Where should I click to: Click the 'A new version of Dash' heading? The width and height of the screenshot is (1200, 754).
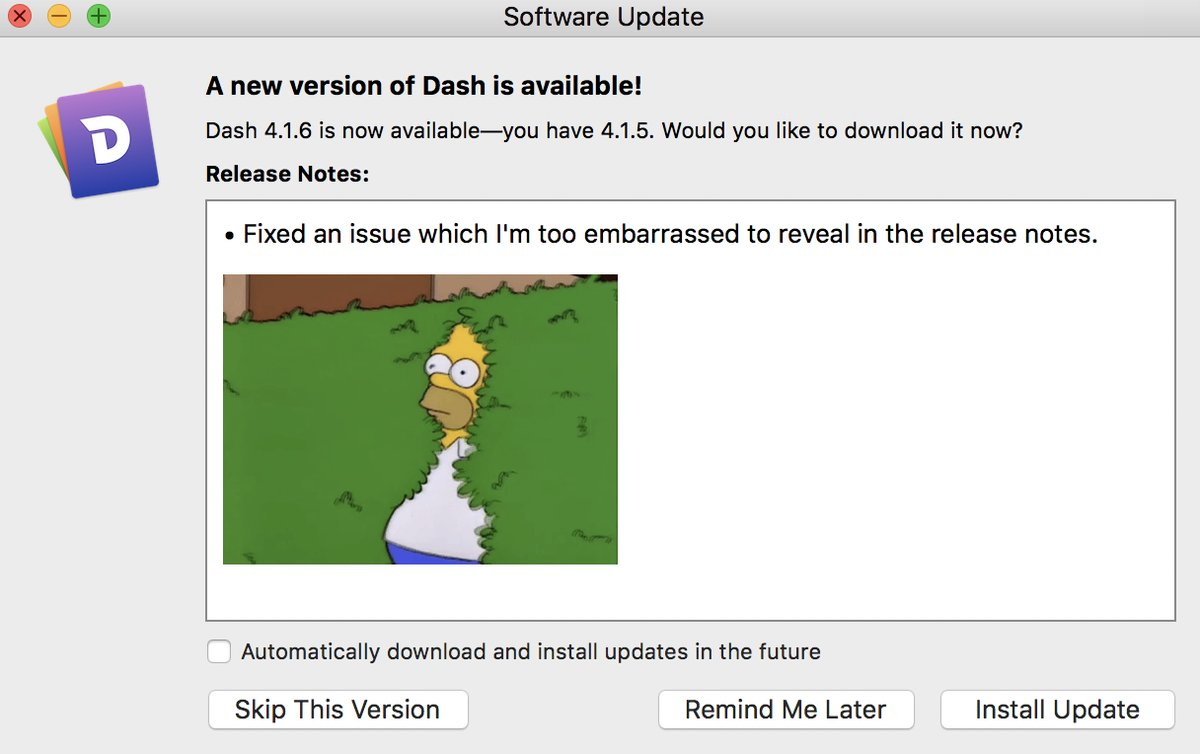click(425, 86)
